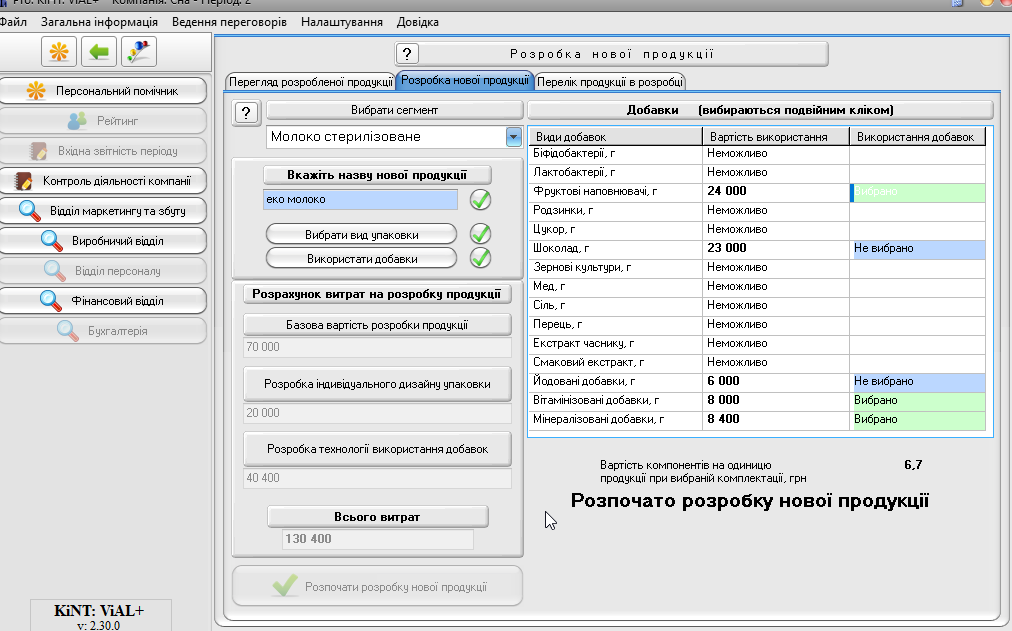The width and height of the screenshot is (1012, 631).
Task: Click the orange asterisk toolbar icon
Action: tap(59, 52)
